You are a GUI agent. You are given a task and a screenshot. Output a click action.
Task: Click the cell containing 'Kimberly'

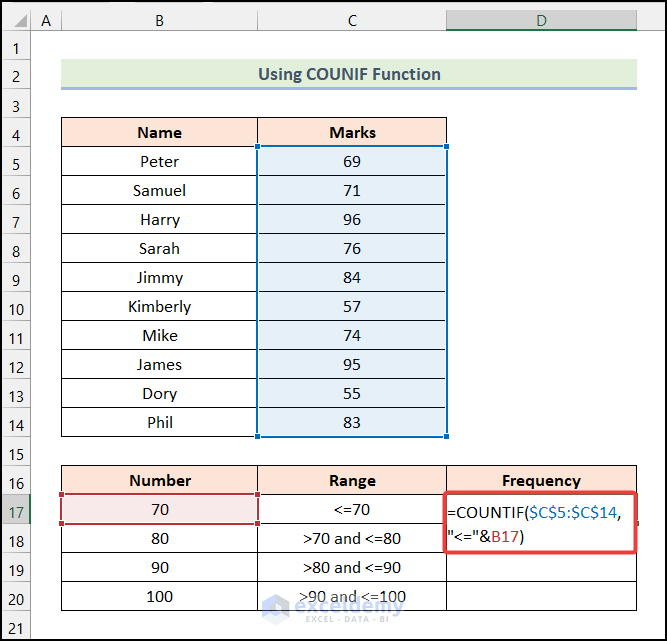[159, 307]
